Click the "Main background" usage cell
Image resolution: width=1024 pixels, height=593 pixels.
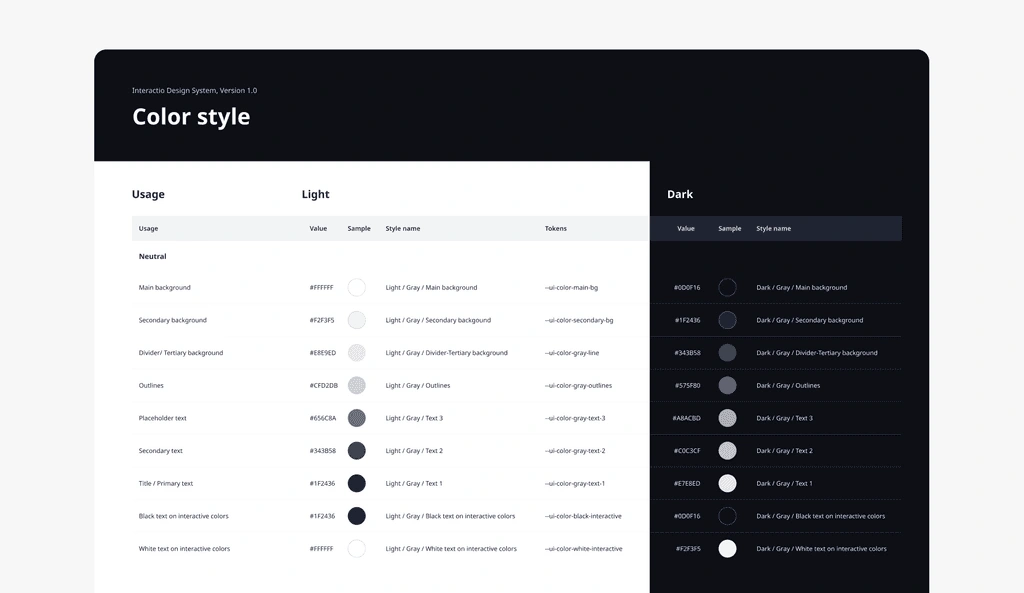tap(165, 287)
